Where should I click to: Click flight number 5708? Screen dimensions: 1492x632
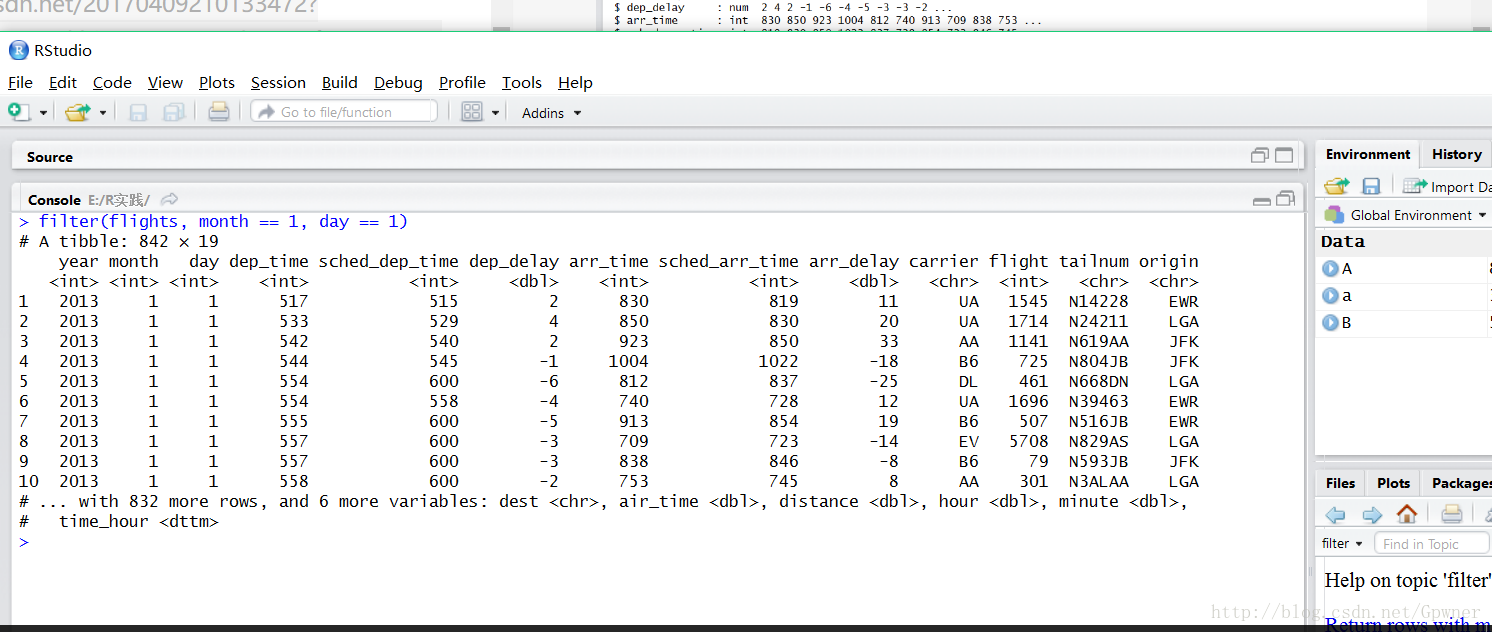[x=1028, y=441]
